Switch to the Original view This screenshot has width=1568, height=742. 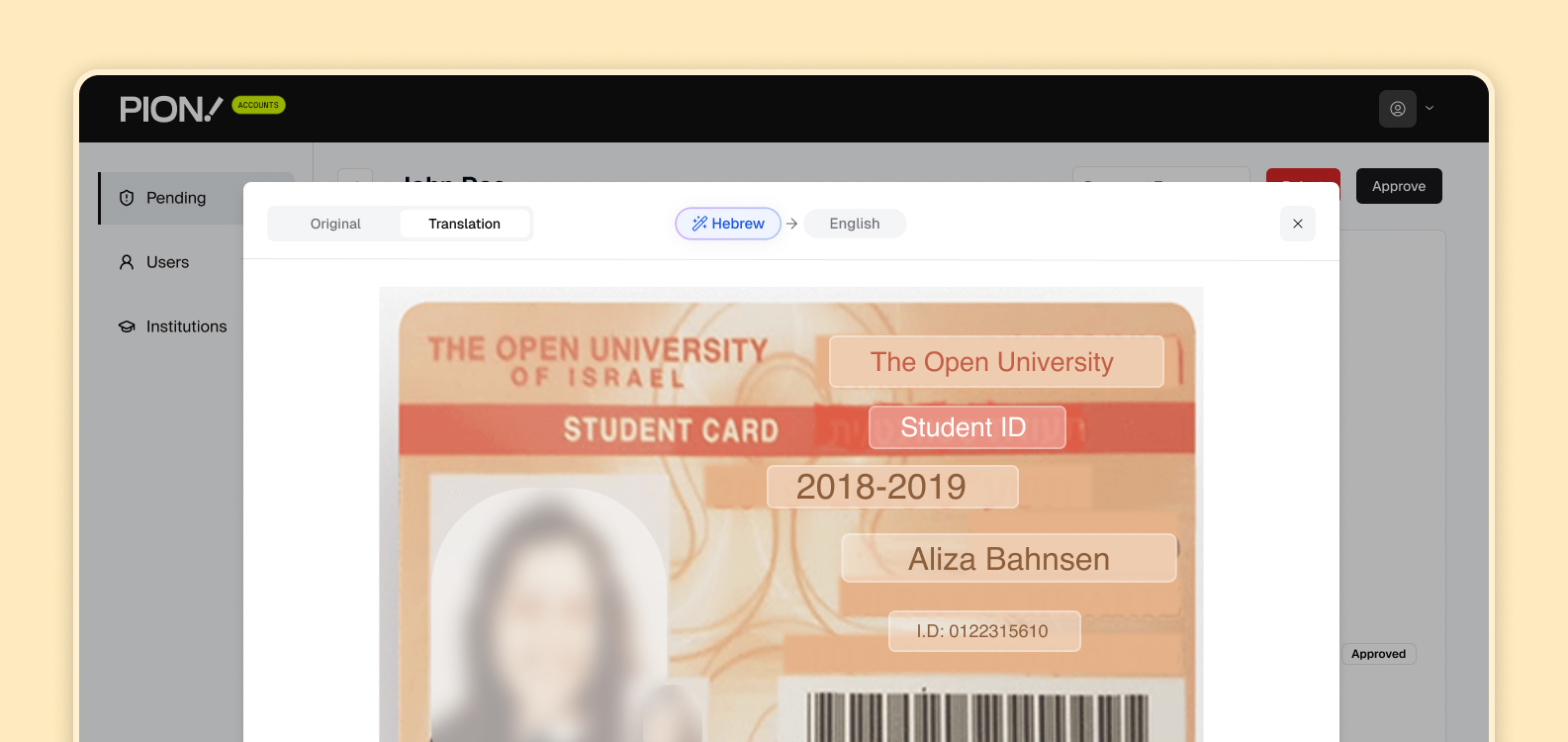(335, 224)
